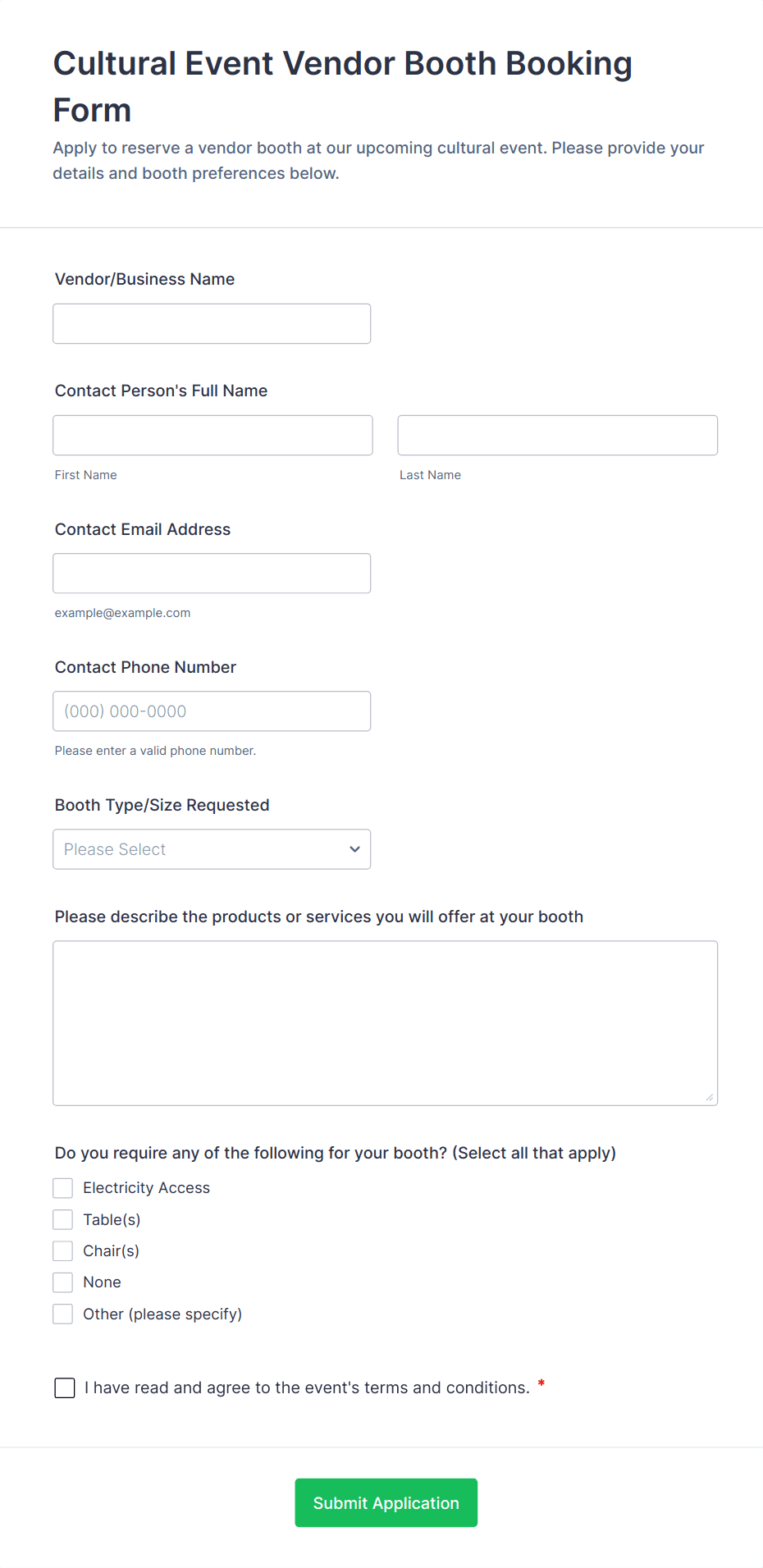Click the Vendor/Business Name input field

pyautogui.click(x=212, y=324)
